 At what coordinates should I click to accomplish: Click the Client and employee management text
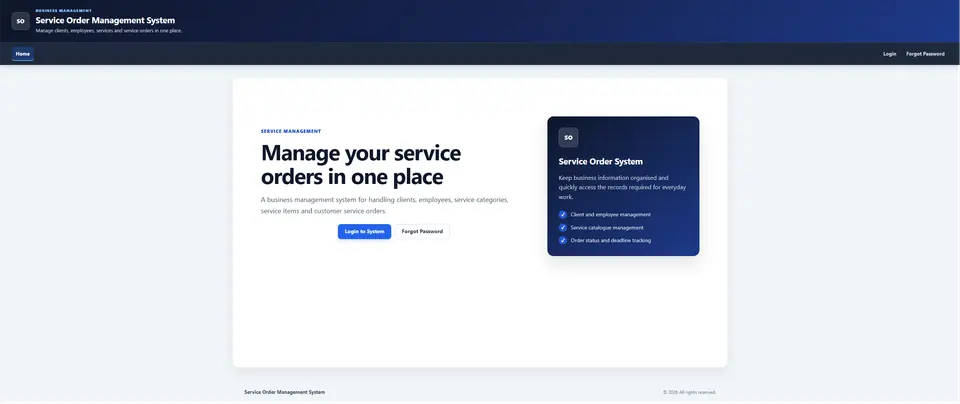click(x=610, y=215)
